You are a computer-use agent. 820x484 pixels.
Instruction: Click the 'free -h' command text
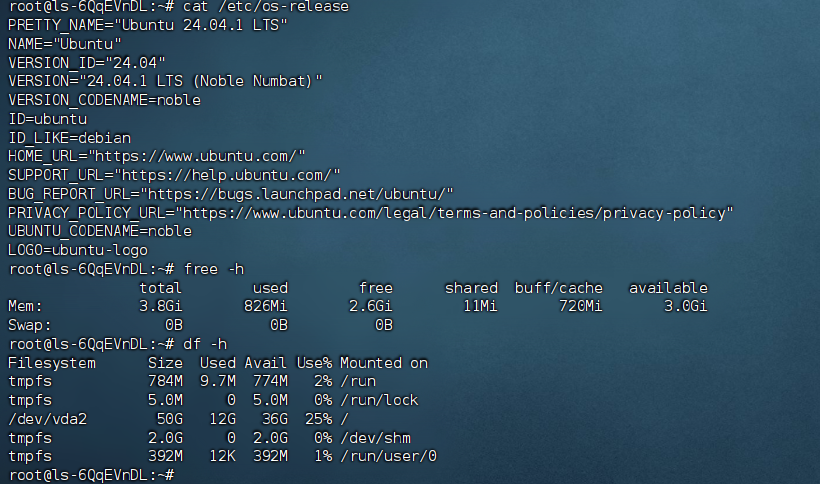pos(214,269)
